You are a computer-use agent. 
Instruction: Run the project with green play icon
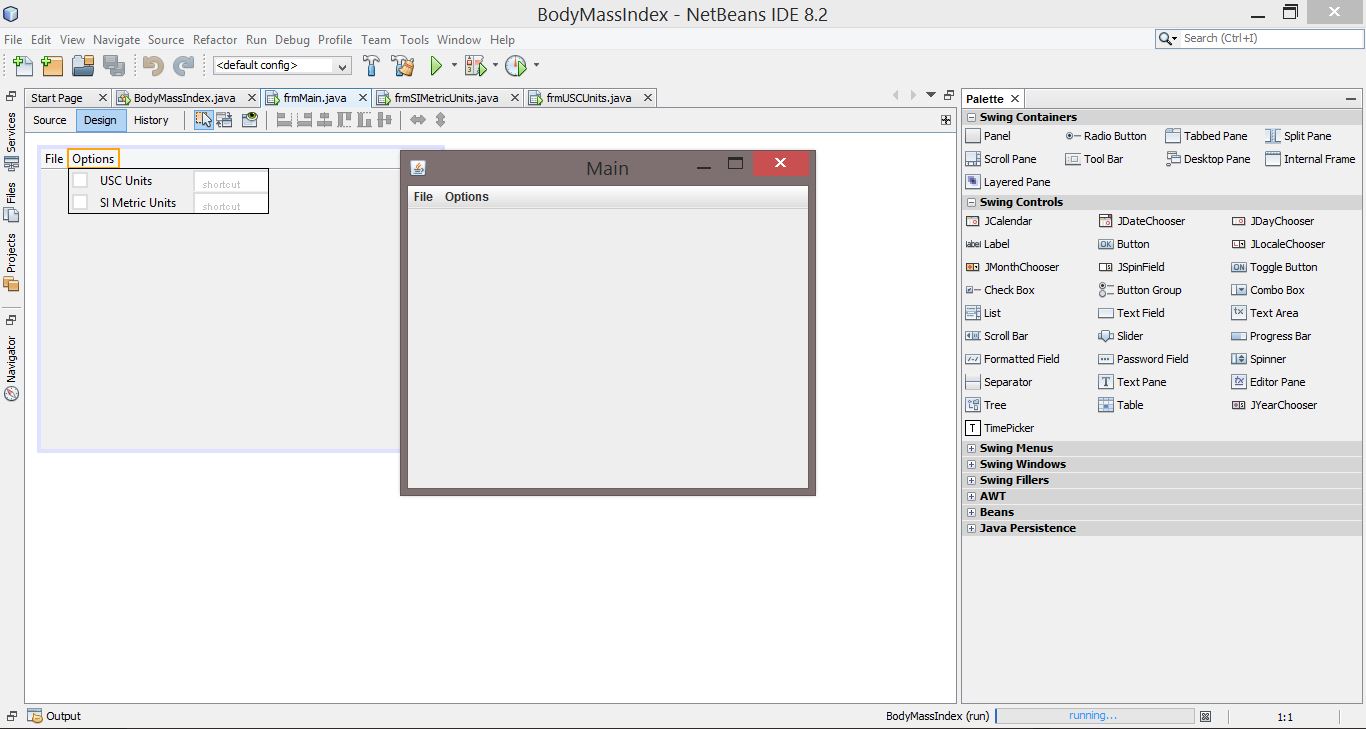(x=436, y=66)
